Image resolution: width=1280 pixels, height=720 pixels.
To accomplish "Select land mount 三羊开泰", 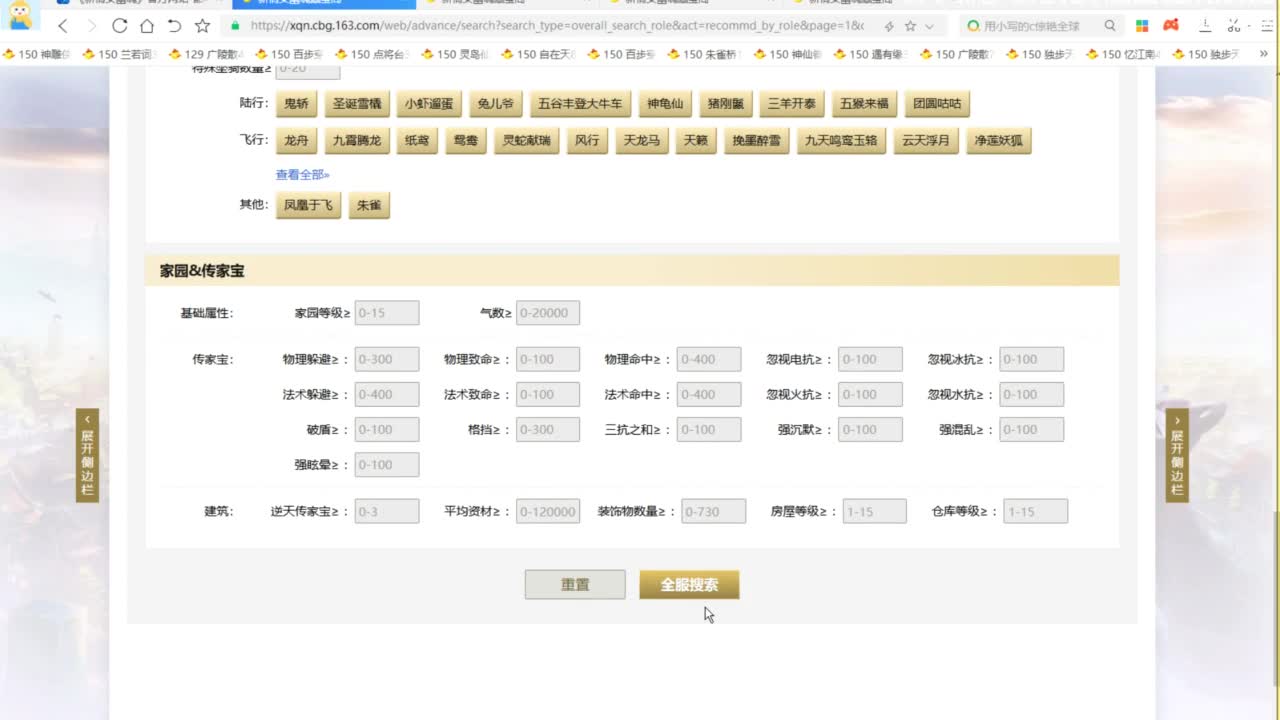I will tap(791, 104).
